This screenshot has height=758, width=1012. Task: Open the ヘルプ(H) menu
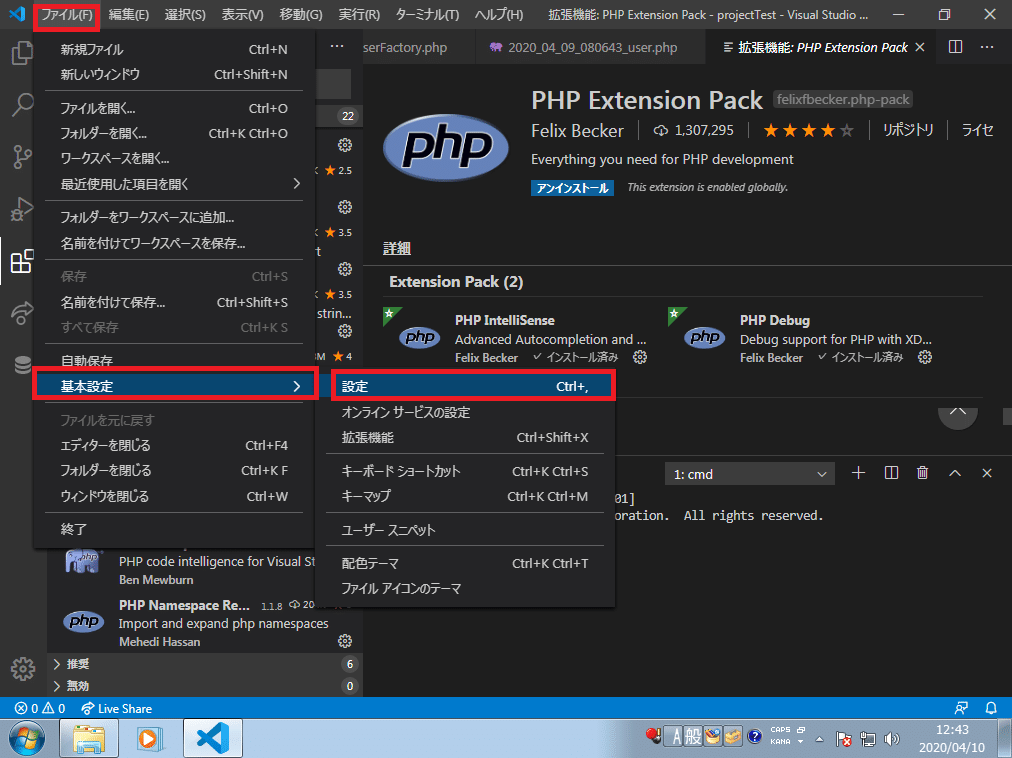pos(499,14)
